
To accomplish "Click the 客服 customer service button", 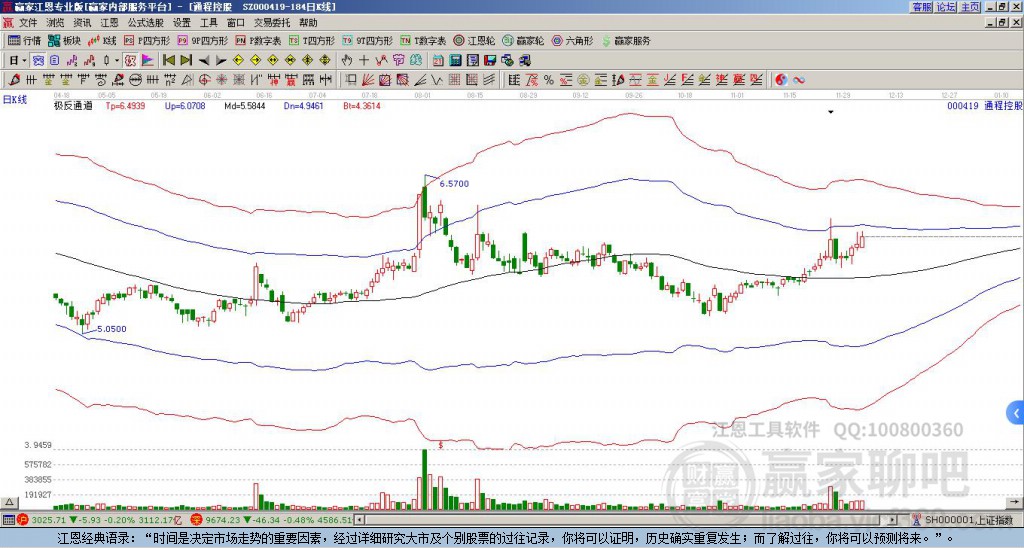I will [x=922, y=7].
